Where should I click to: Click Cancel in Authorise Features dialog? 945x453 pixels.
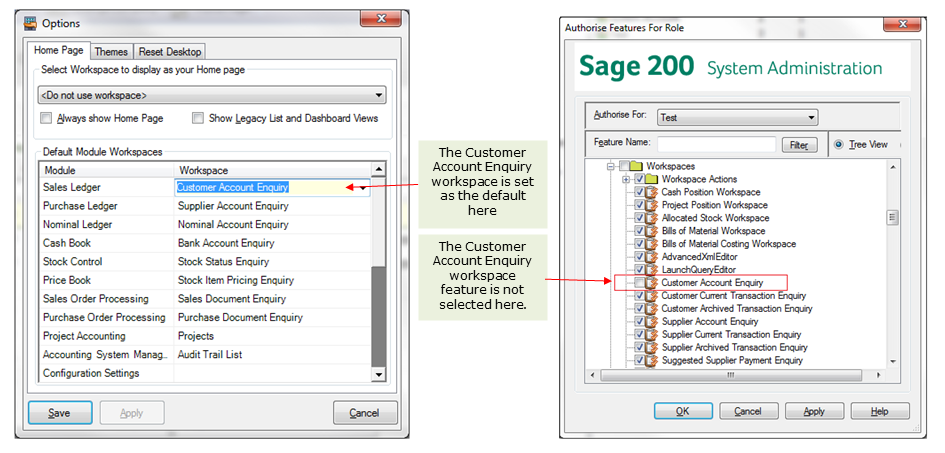[x=749, y=411]
